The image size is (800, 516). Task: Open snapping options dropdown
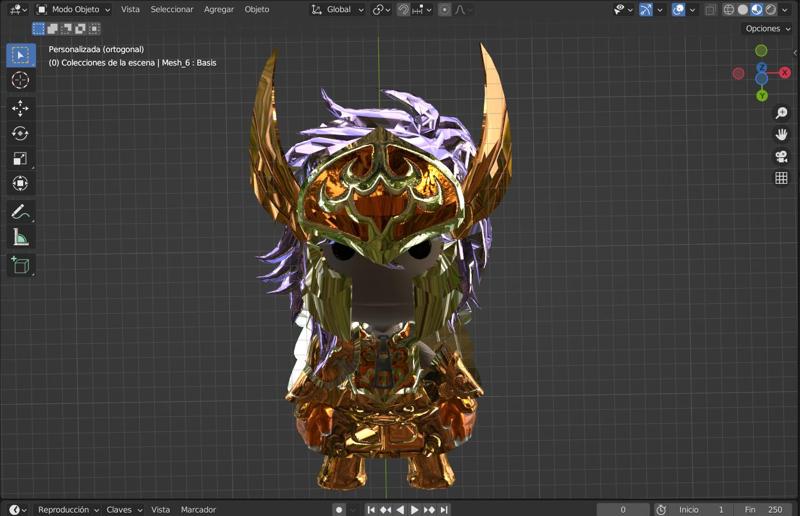click(x=422, y=9)
